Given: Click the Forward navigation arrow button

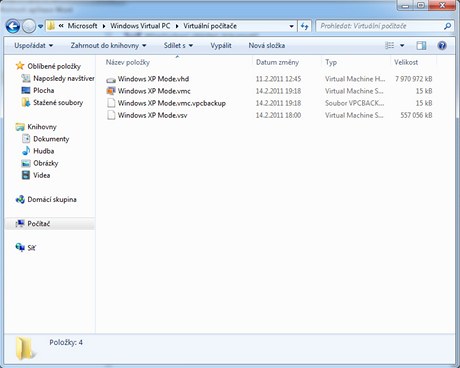Looking at the screenshot, I should tap(29, 26).
